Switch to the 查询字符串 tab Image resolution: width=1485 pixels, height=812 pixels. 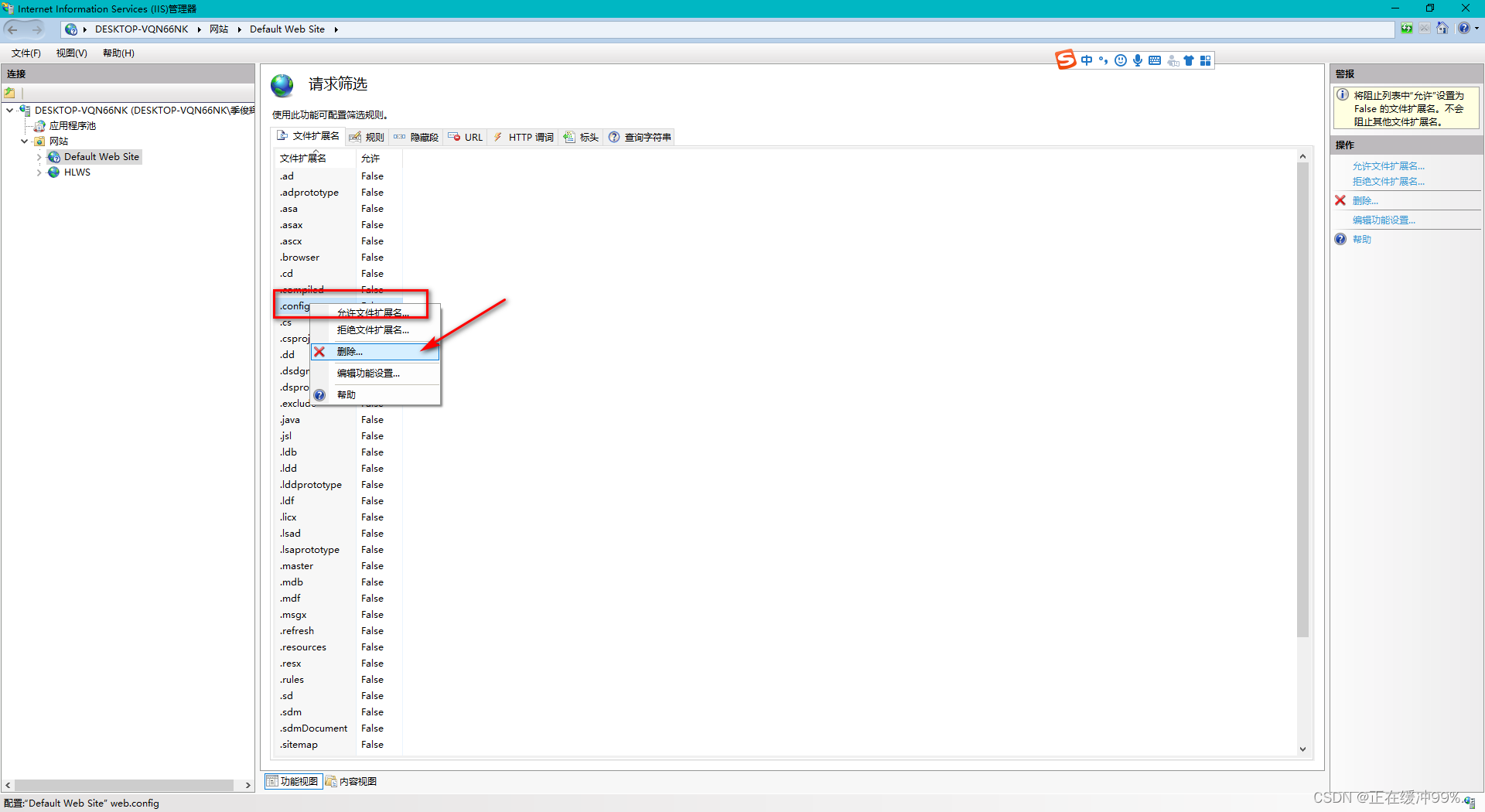coord(640,137)
